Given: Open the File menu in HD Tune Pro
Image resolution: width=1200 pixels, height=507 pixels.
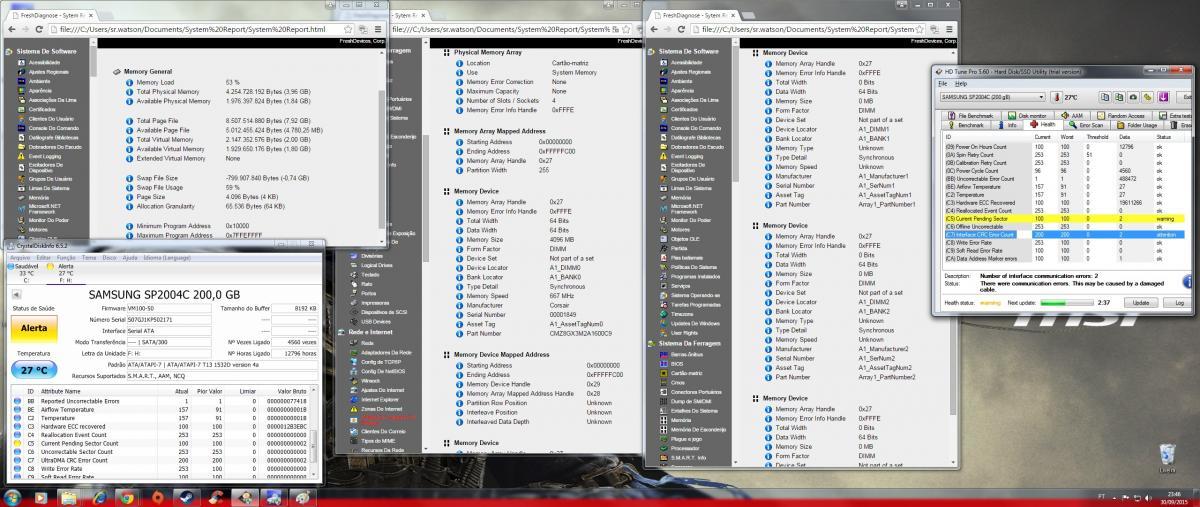Looking at the screenshot, I should click(x=943, y=84).
